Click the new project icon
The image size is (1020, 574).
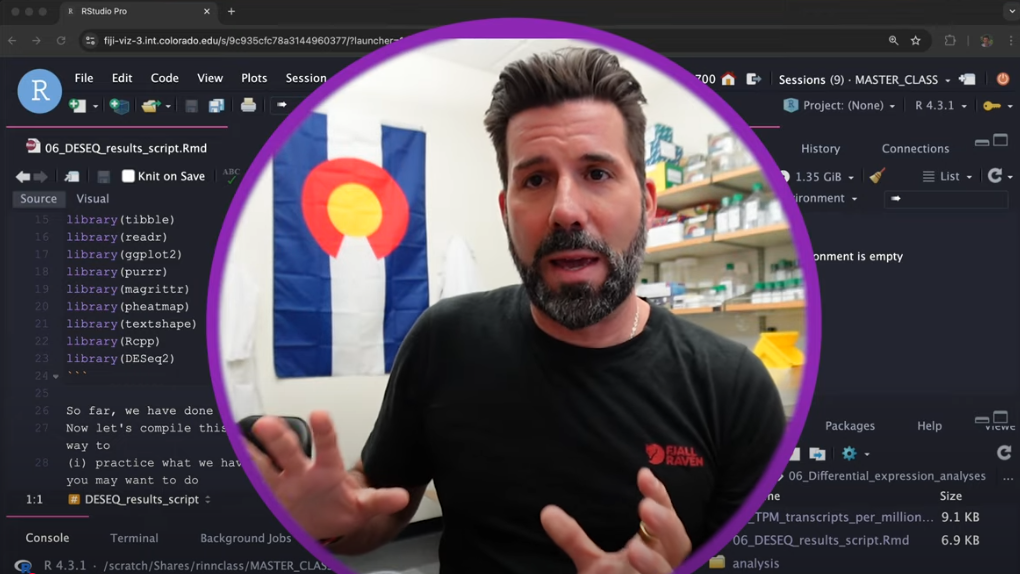(x=119, y=105)
